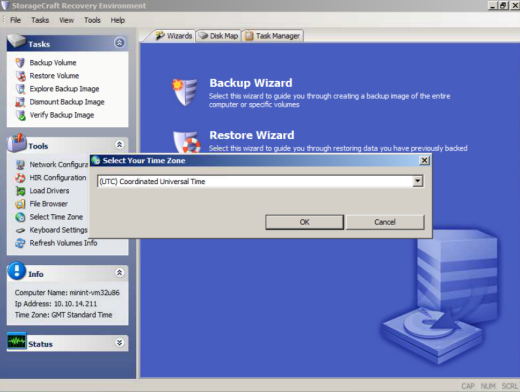Open the Tools menu
The height and width of the screenshot is (392, 520).
pyautogui.click(x=92, y=20)
